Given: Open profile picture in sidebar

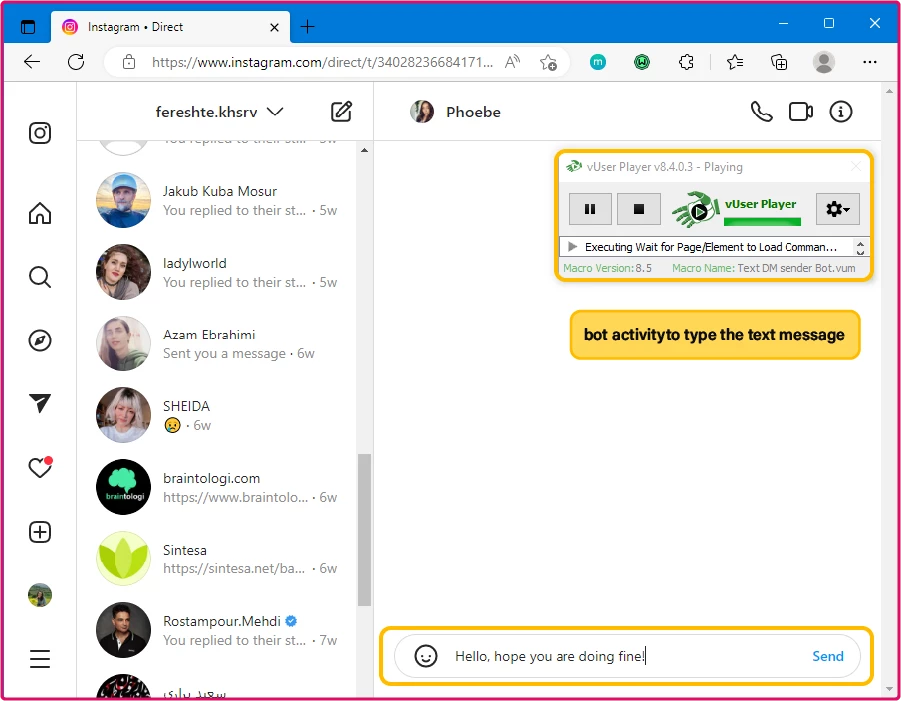Looking at the screenshot, I should tap(40, 595).
